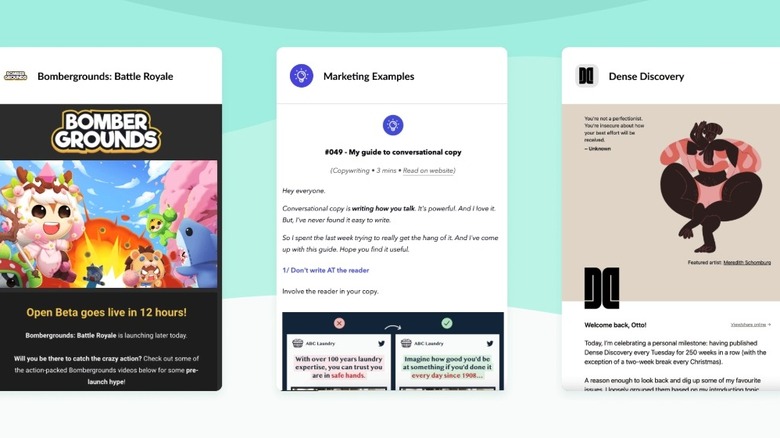
Task: Click the 'Hey everyone.' line
Action: [x=304, y=191]
